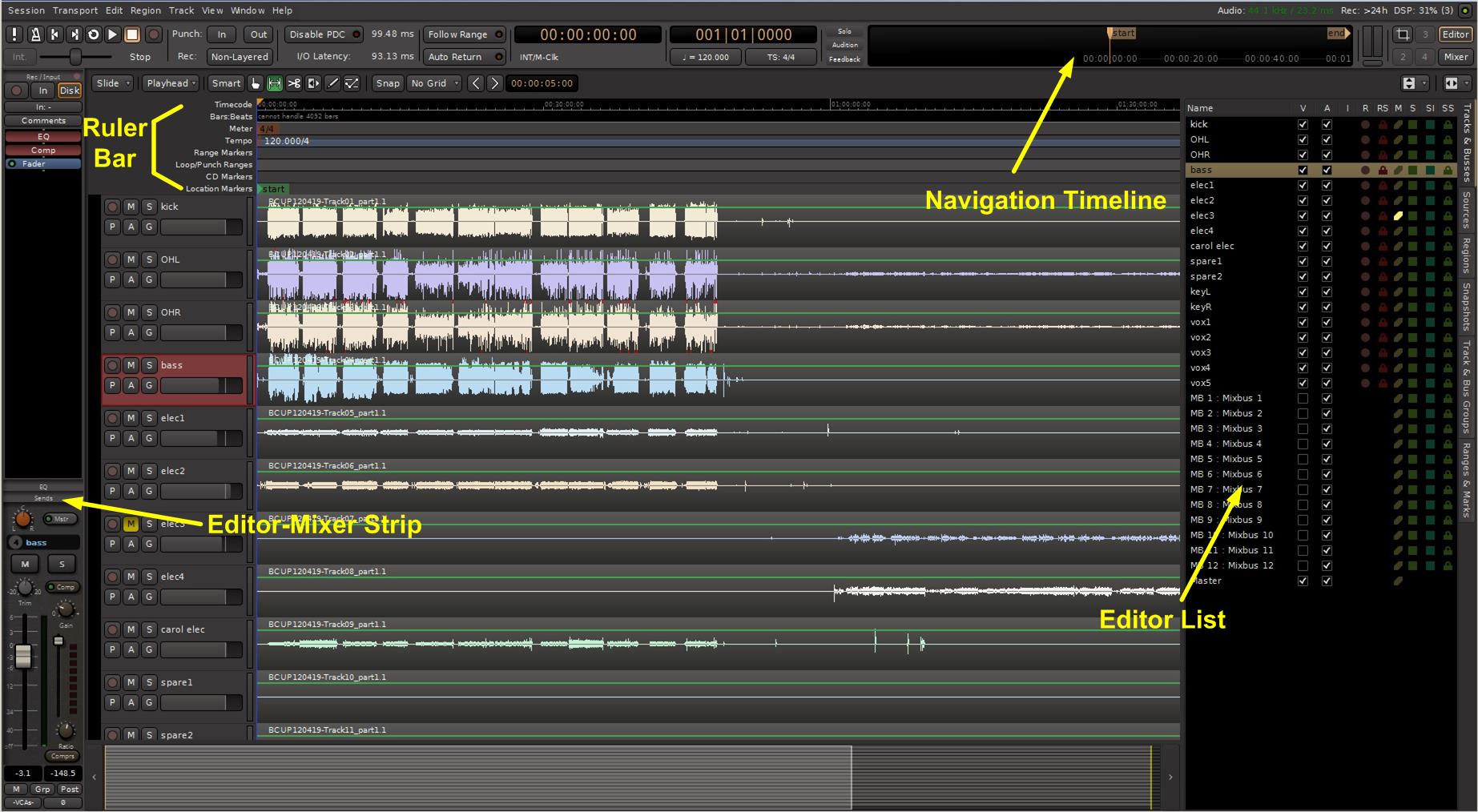Nudge later with right arrow button
Image resolution: width=1478 pixels, height=812 pixels.
tap(495, 83)
